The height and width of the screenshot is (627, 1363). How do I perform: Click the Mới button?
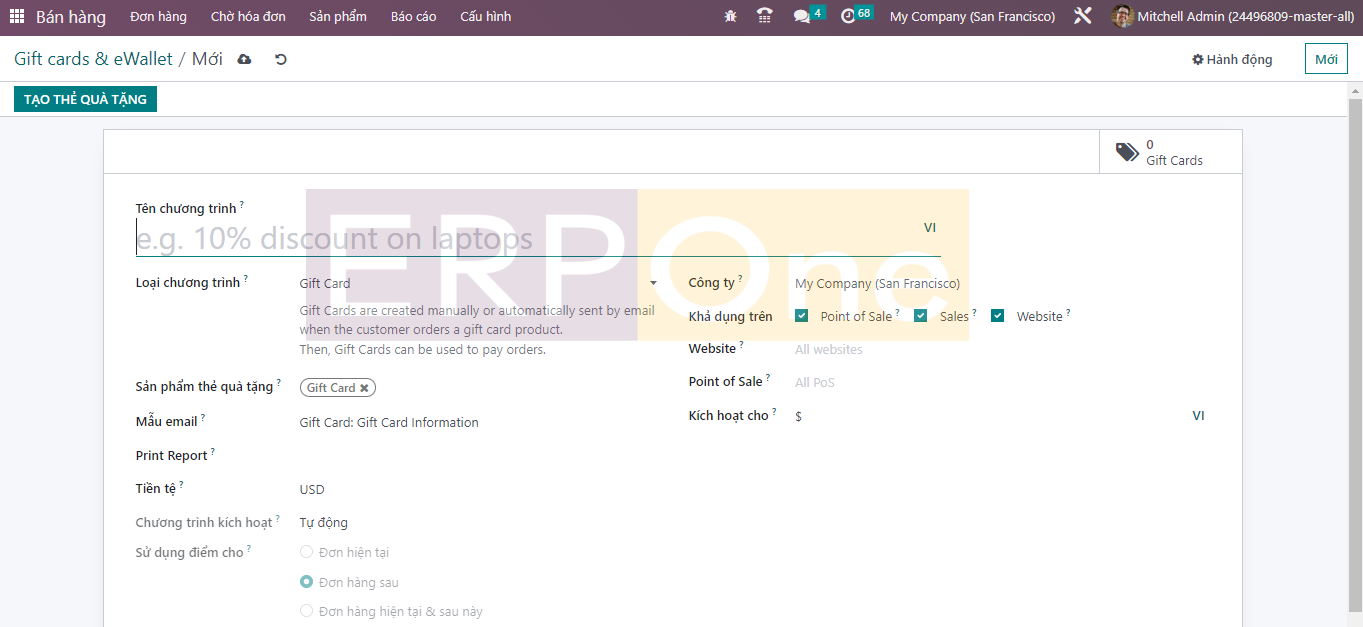pos(1326,60)
